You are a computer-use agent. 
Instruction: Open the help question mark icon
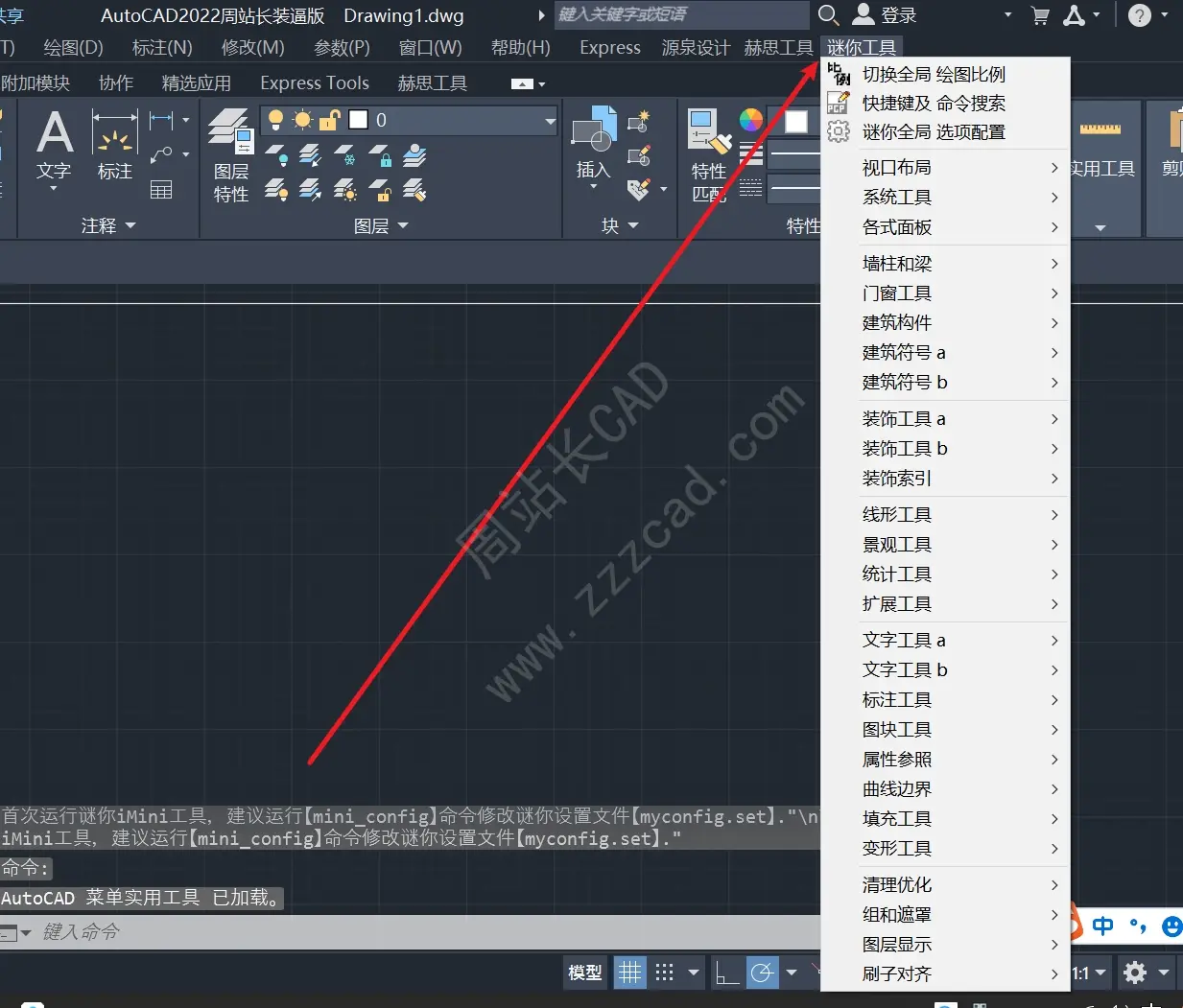(x=1139, y=15)
